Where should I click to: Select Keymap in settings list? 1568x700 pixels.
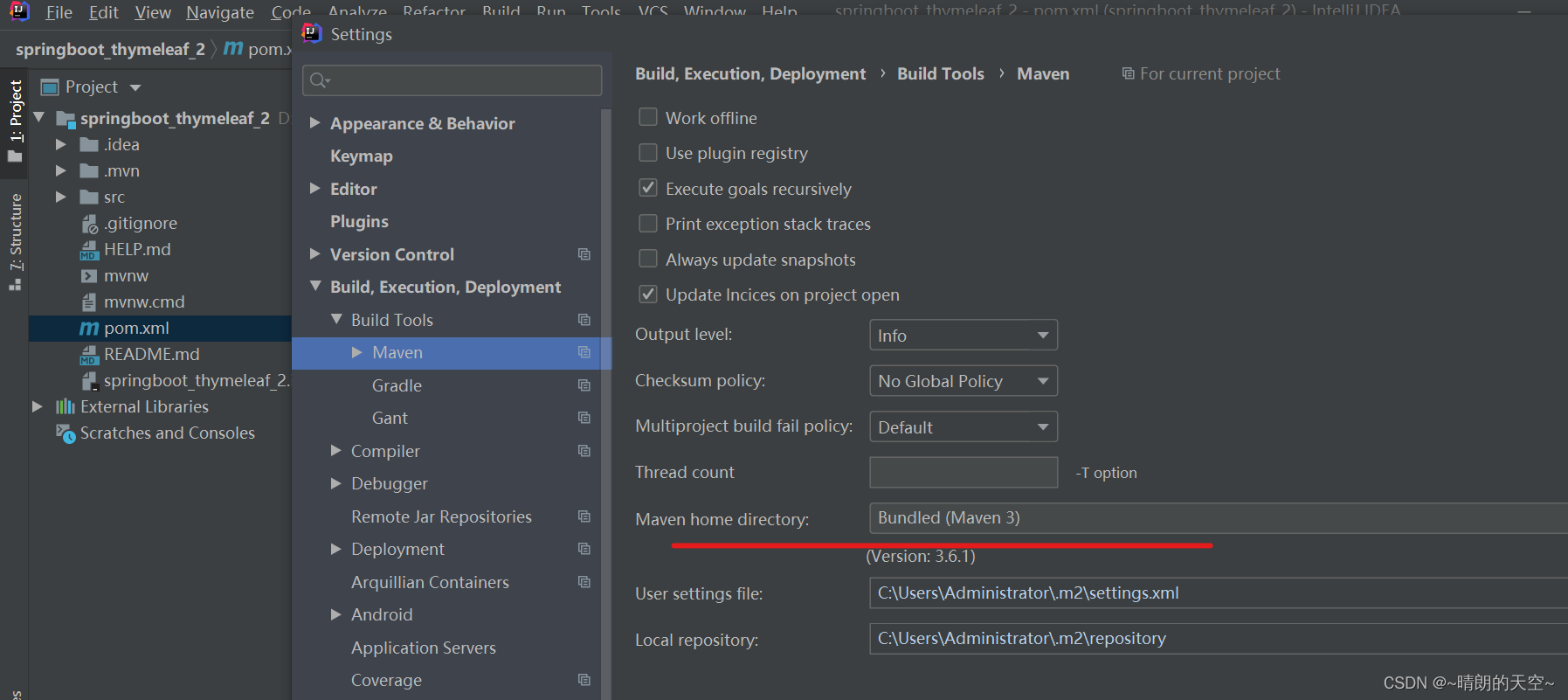pos(362,156)
